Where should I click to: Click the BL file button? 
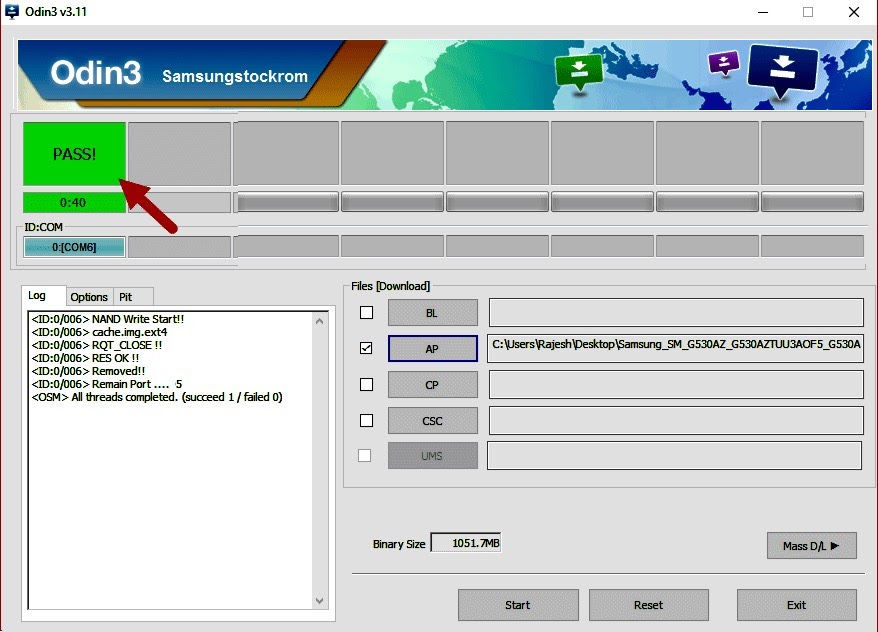pos(433,312)
